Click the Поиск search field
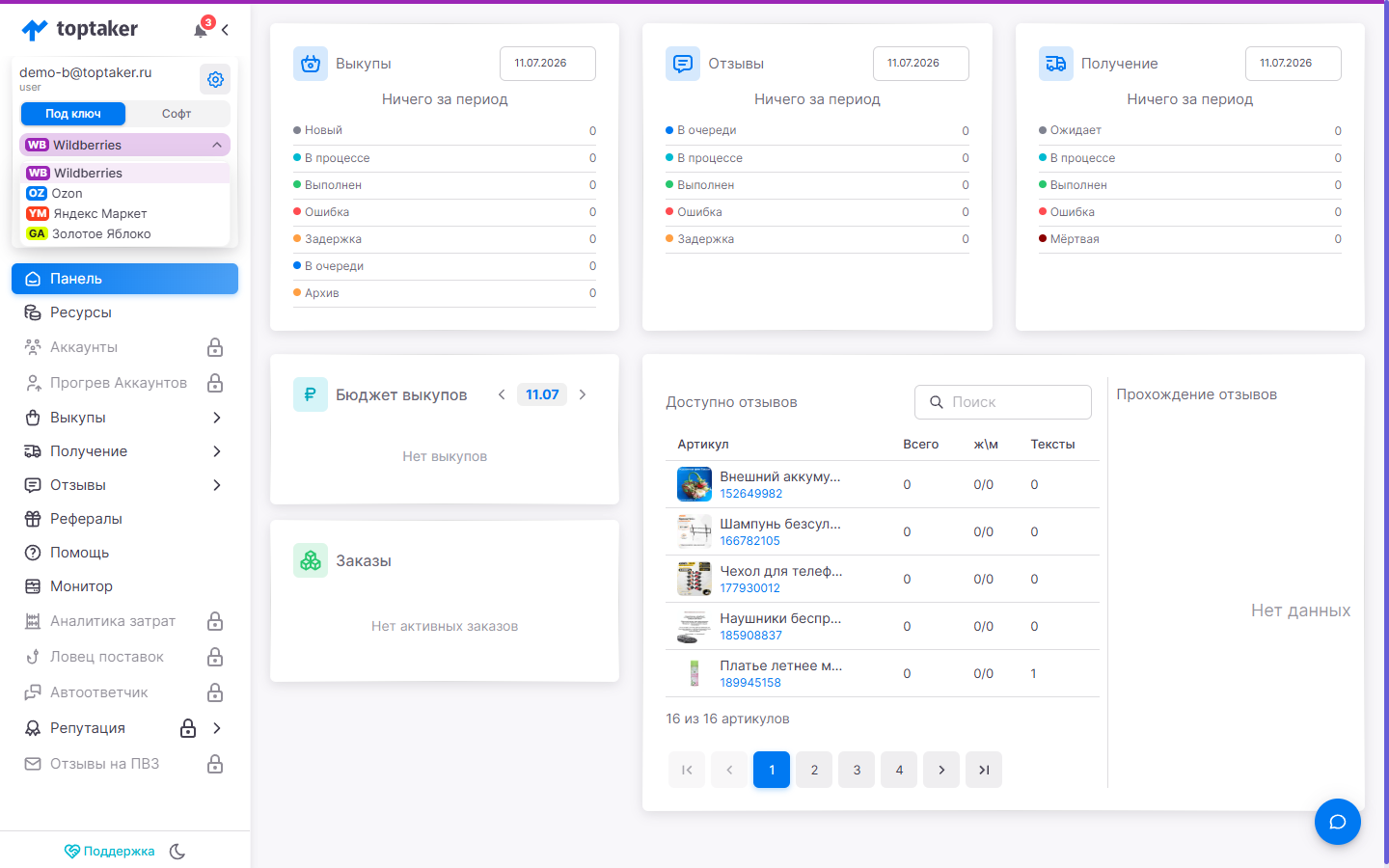 [1003, 402]
